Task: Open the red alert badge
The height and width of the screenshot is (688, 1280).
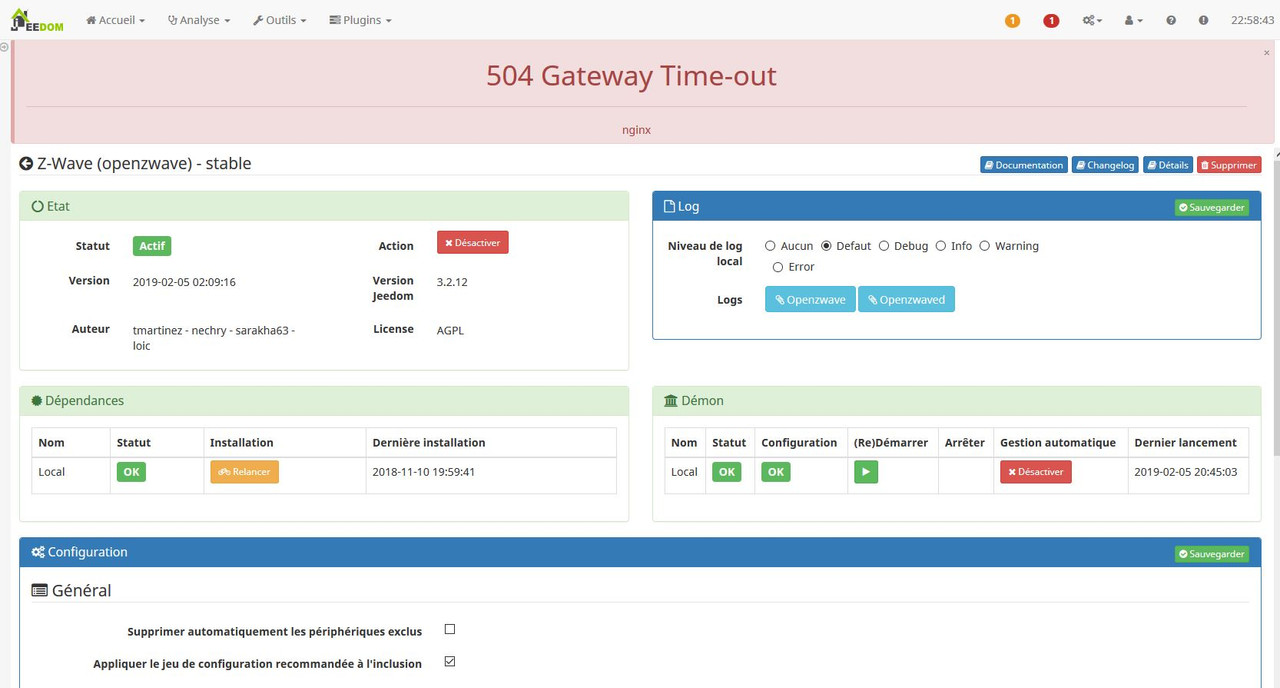Action: coord(1051,21)
